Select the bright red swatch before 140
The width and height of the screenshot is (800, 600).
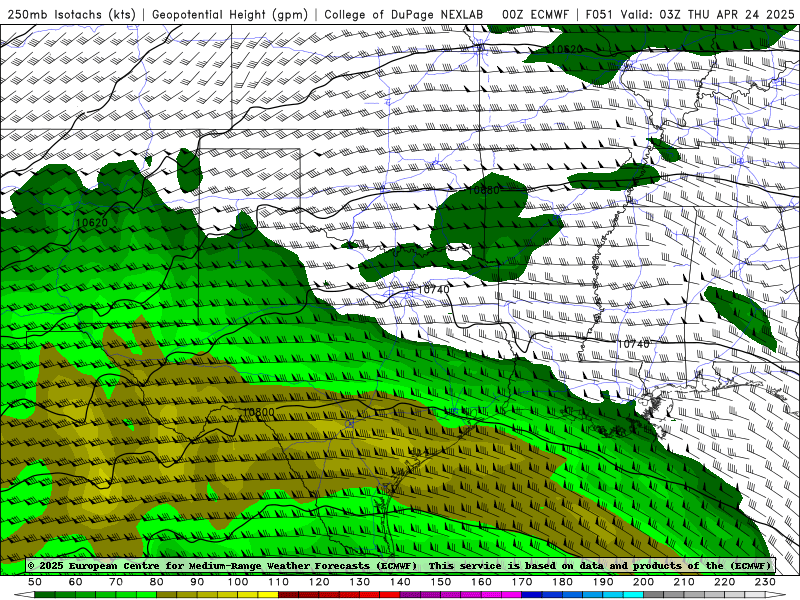click(390, 595)
